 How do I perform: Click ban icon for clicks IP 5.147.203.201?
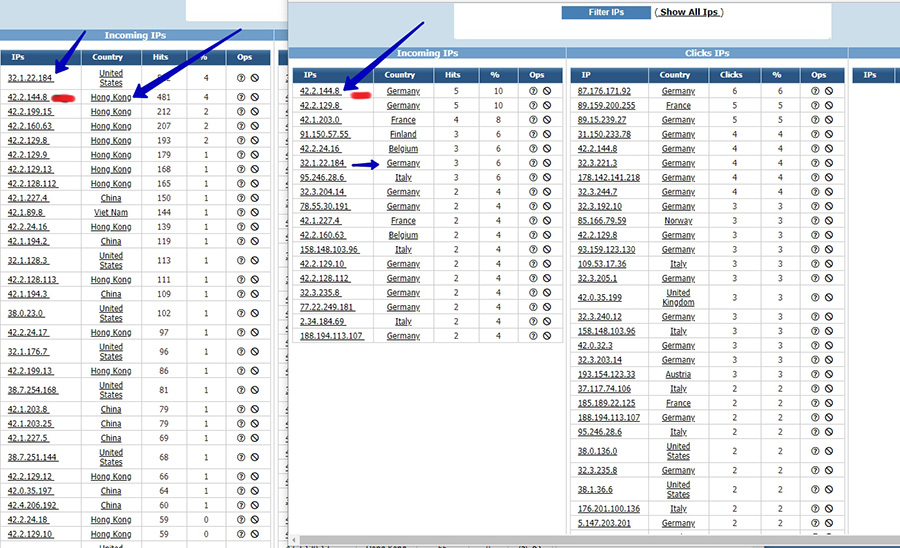point(829,523)
